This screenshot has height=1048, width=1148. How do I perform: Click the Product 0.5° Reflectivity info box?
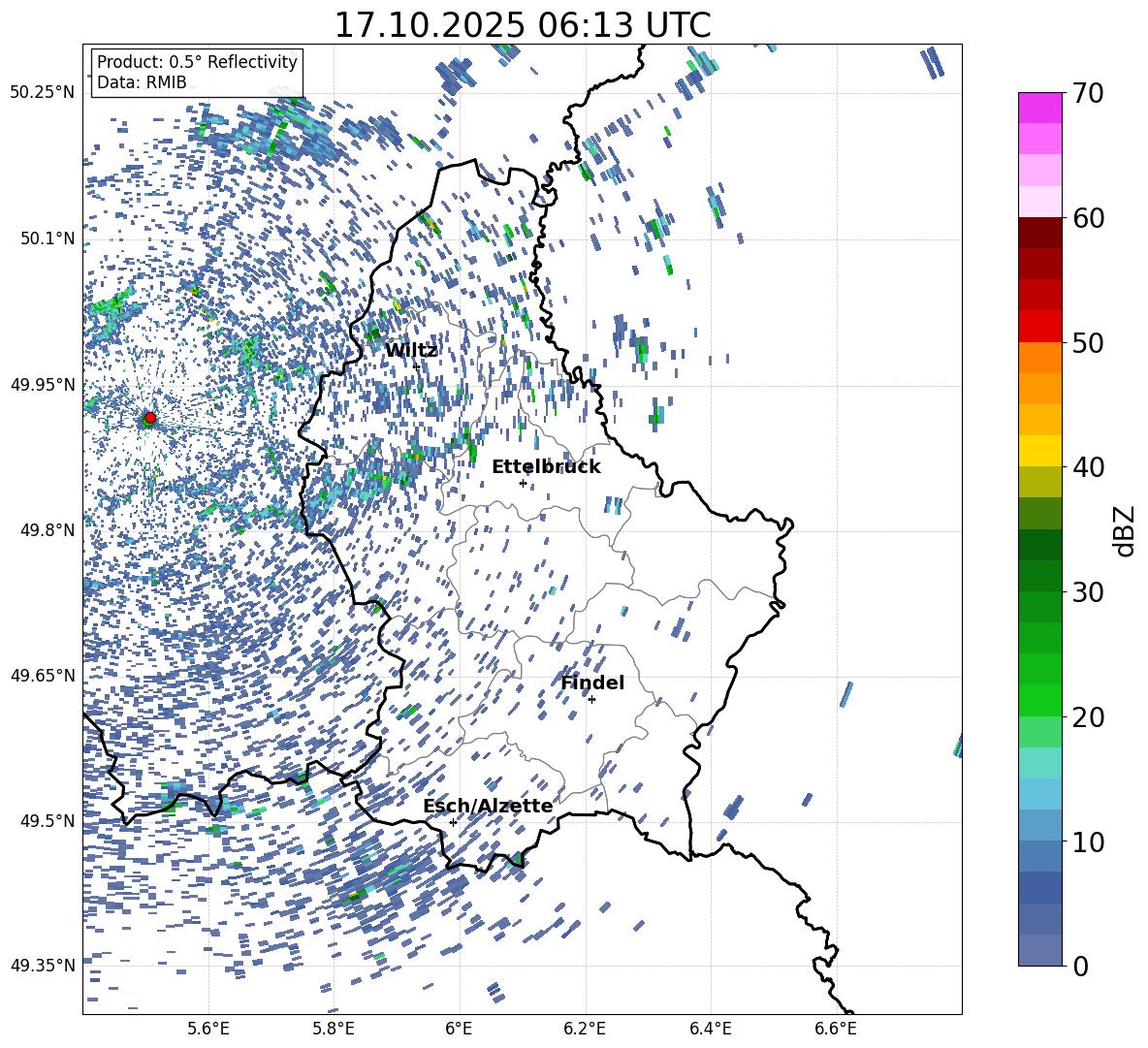[x=197, y=73]
